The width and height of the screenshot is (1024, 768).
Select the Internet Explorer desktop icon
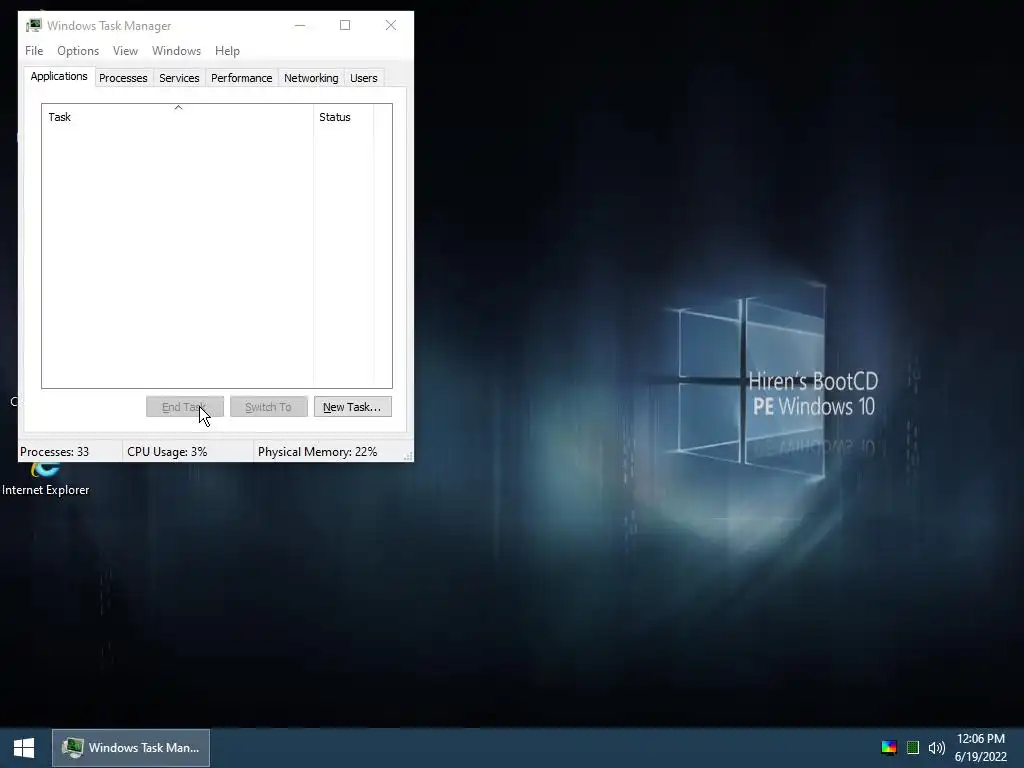(45, 479)
